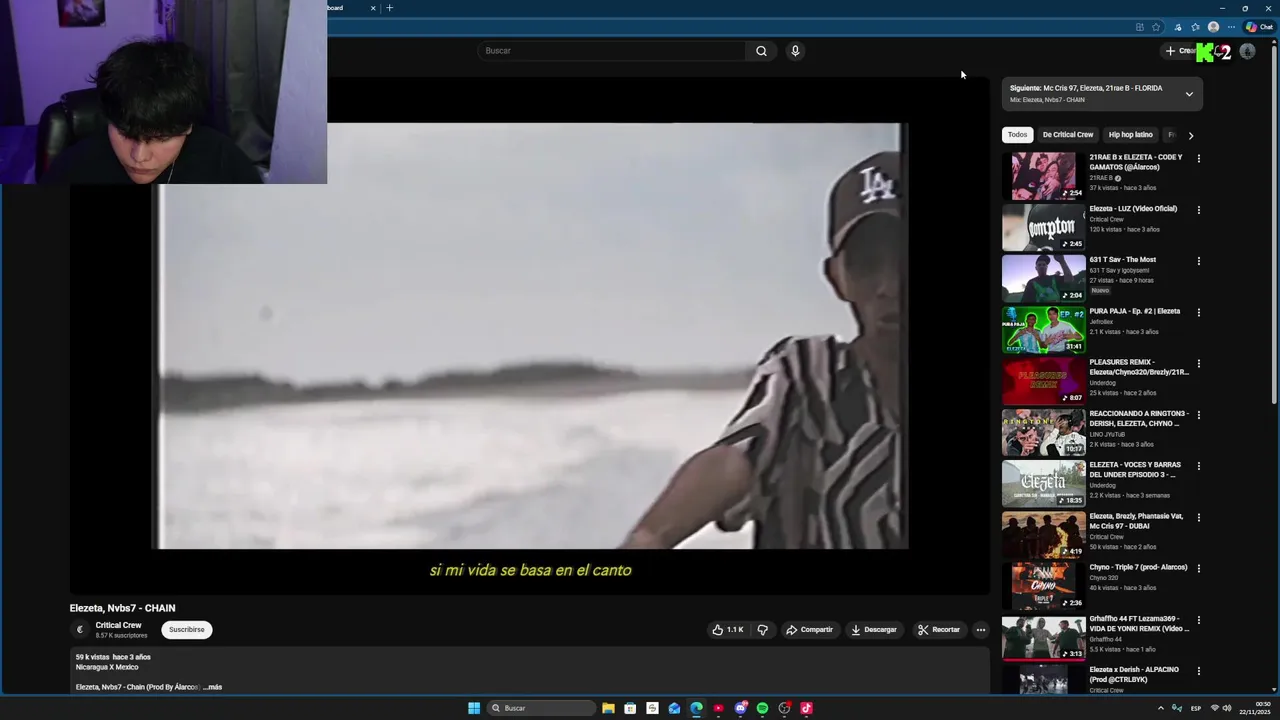
Task: Subscribe to Critical Crew
Action: click(187, 629)
